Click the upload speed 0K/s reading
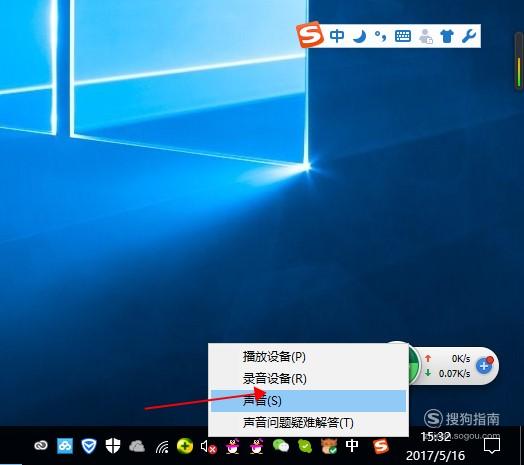 point(461,359)
